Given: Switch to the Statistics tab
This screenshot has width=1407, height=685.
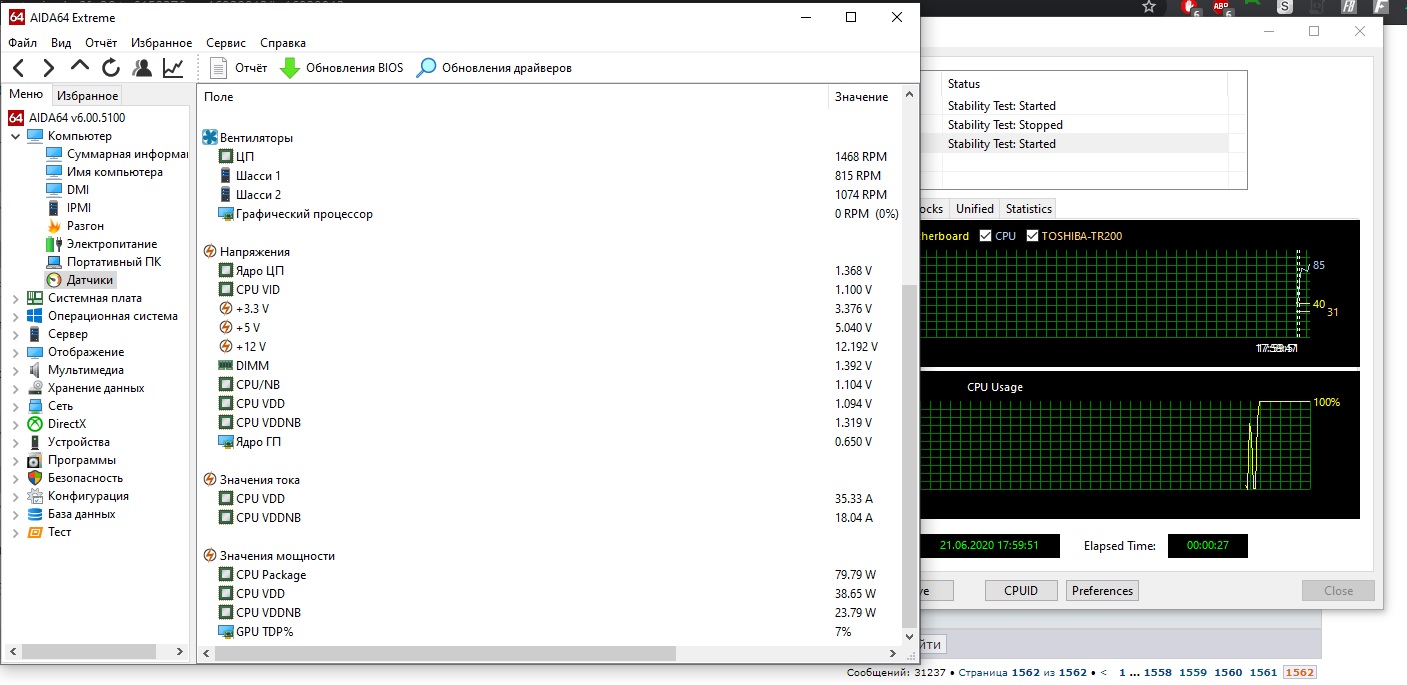Looking at the screenshot, I should (1028, 209).
